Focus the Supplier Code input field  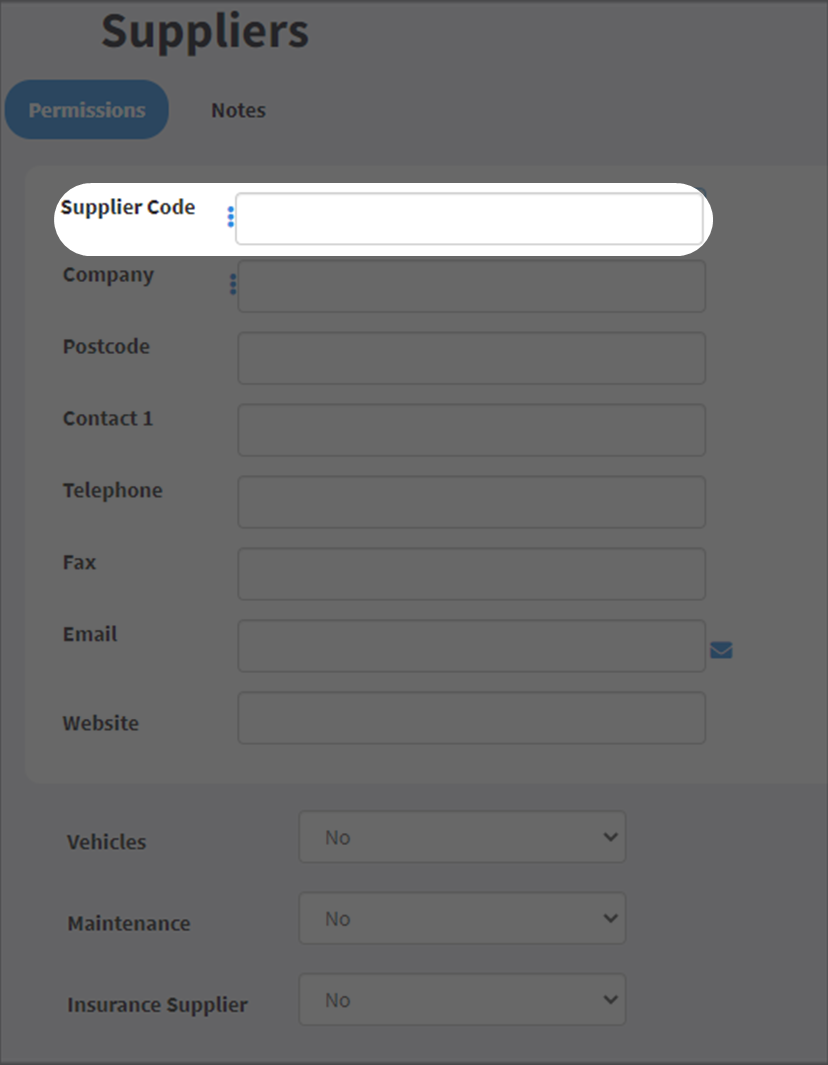[x=469, y=219]
